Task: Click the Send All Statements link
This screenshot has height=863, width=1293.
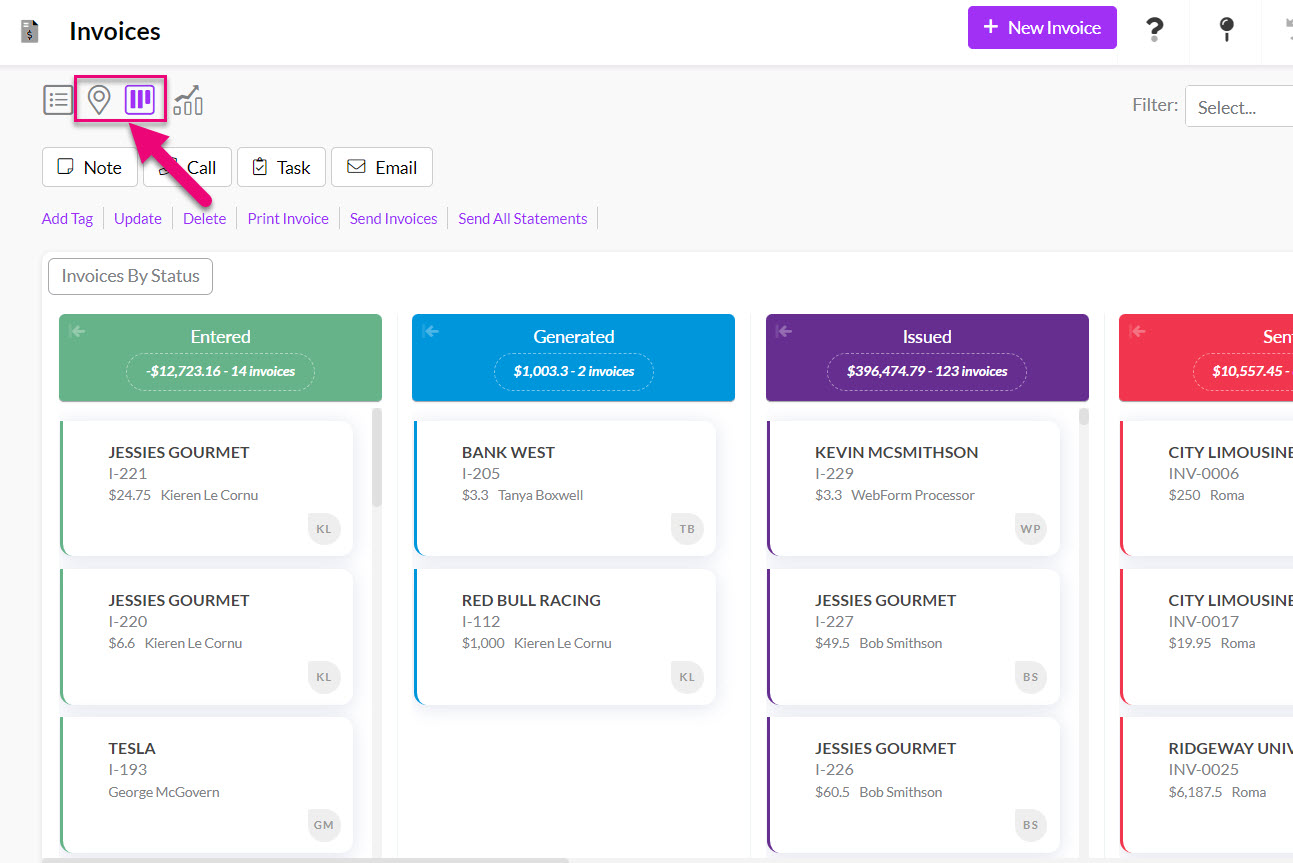Action: 523,219
